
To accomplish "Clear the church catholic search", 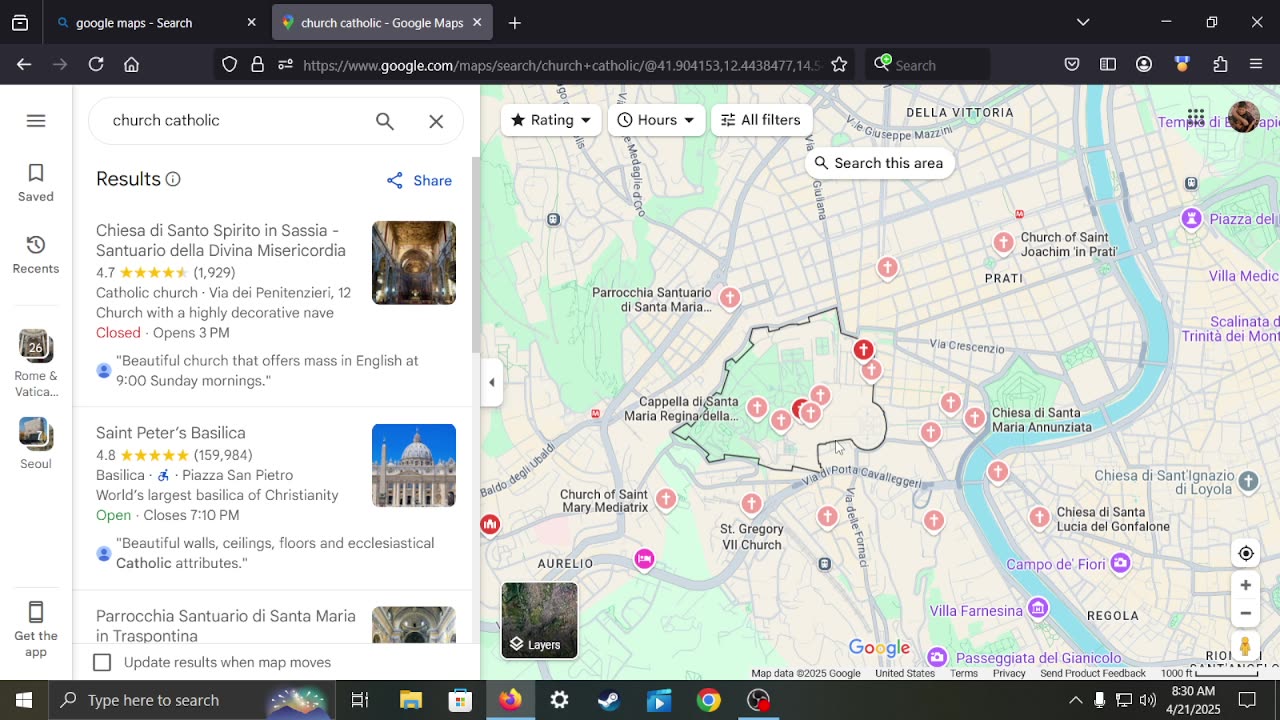I will [x=436, y=121].
